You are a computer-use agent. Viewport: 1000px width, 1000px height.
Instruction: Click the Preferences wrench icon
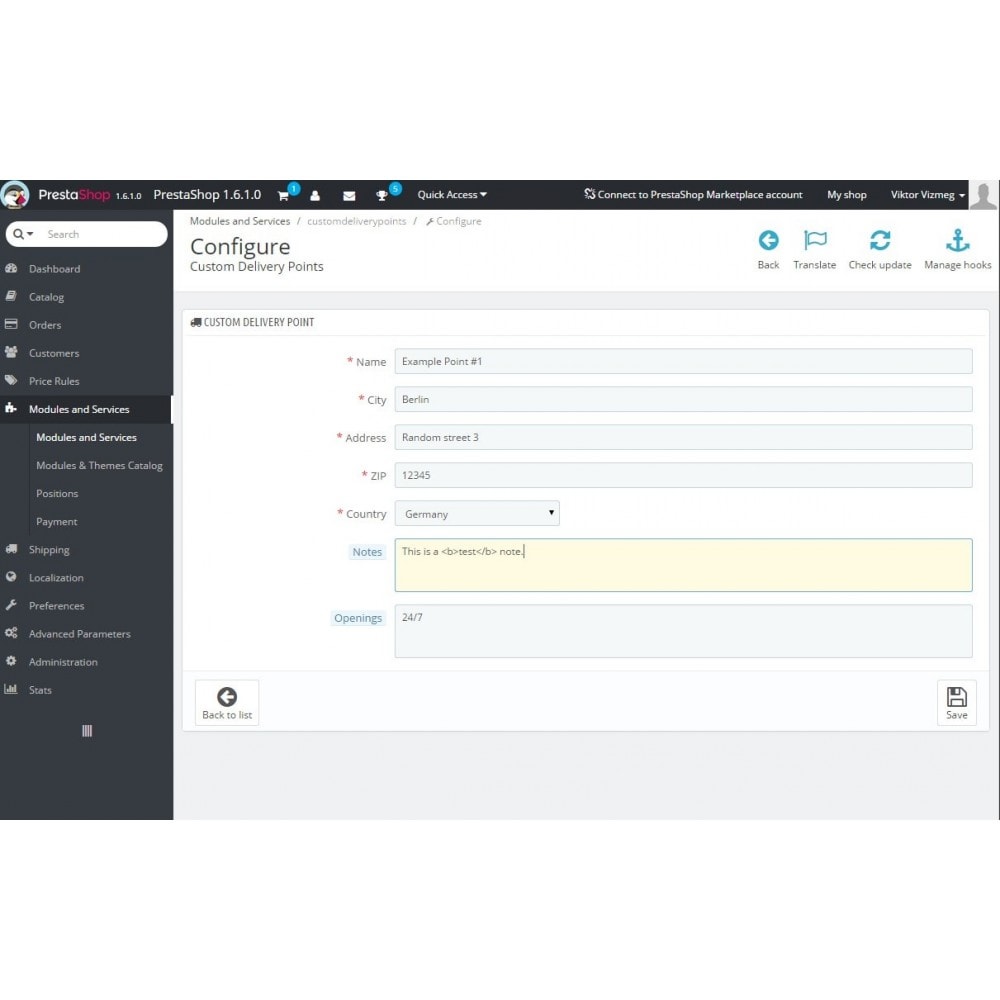(11, 605)
